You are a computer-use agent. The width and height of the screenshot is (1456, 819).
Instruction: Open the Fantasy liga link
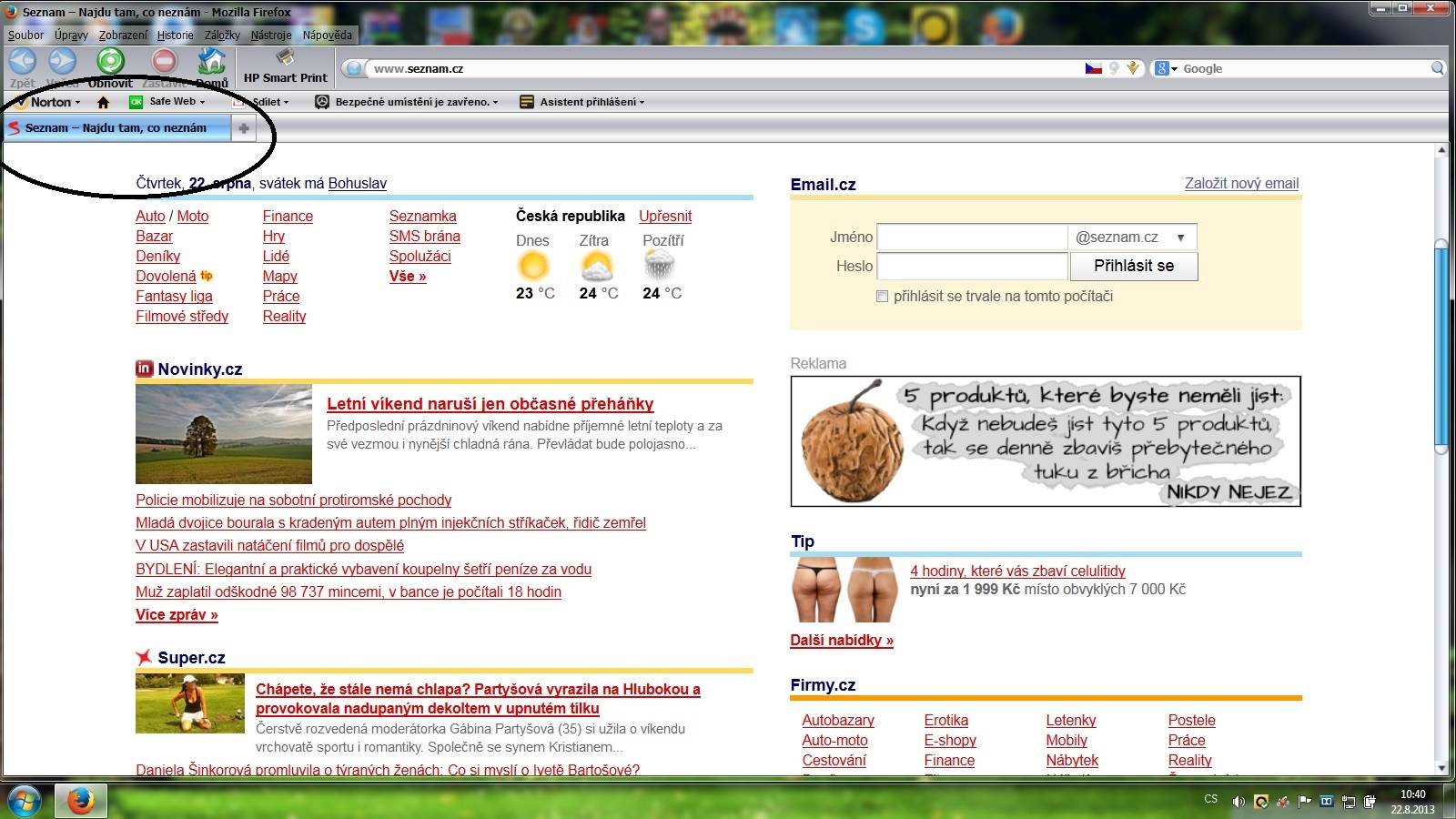pyautogui.click(x=174, y=296)
